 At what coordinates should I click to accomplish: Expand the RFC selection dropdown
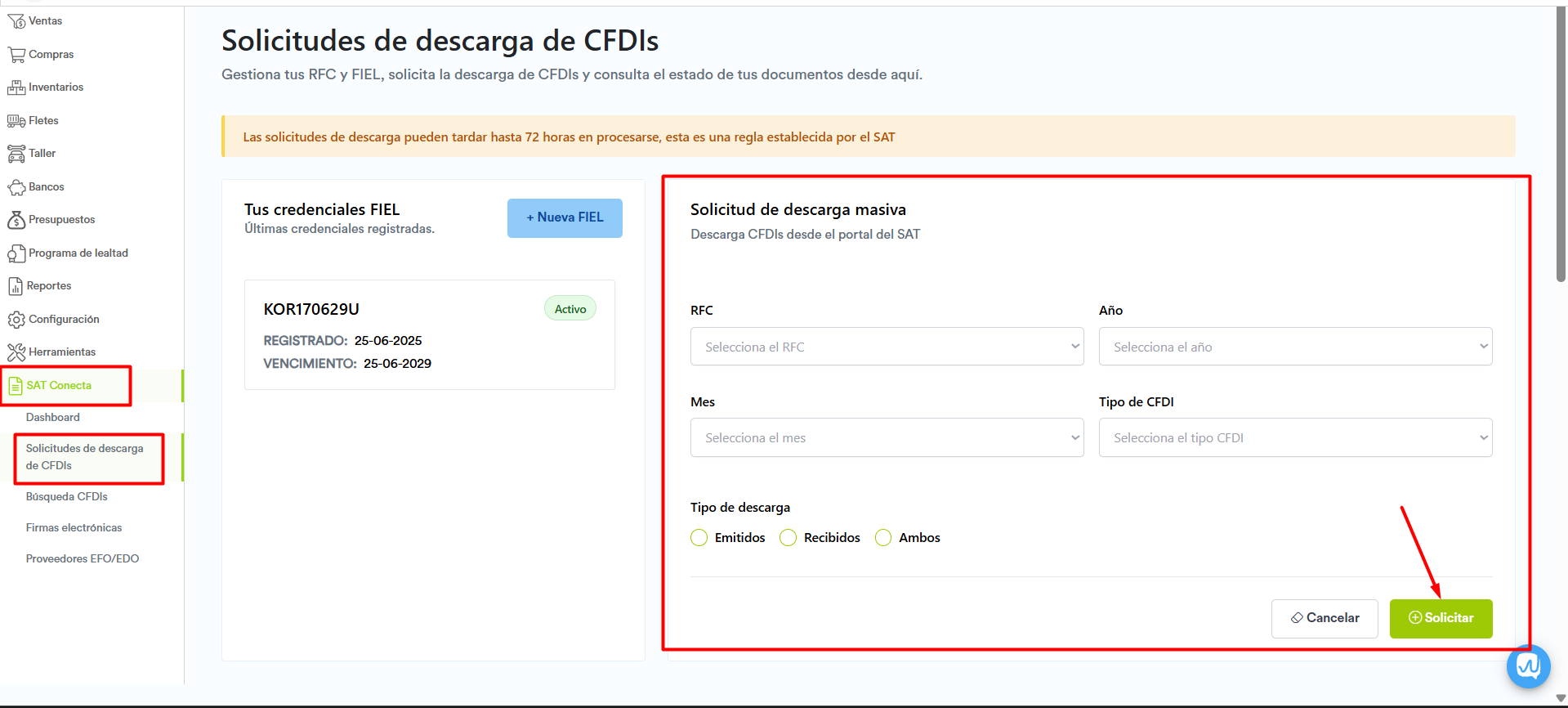[x=887, y=347]
